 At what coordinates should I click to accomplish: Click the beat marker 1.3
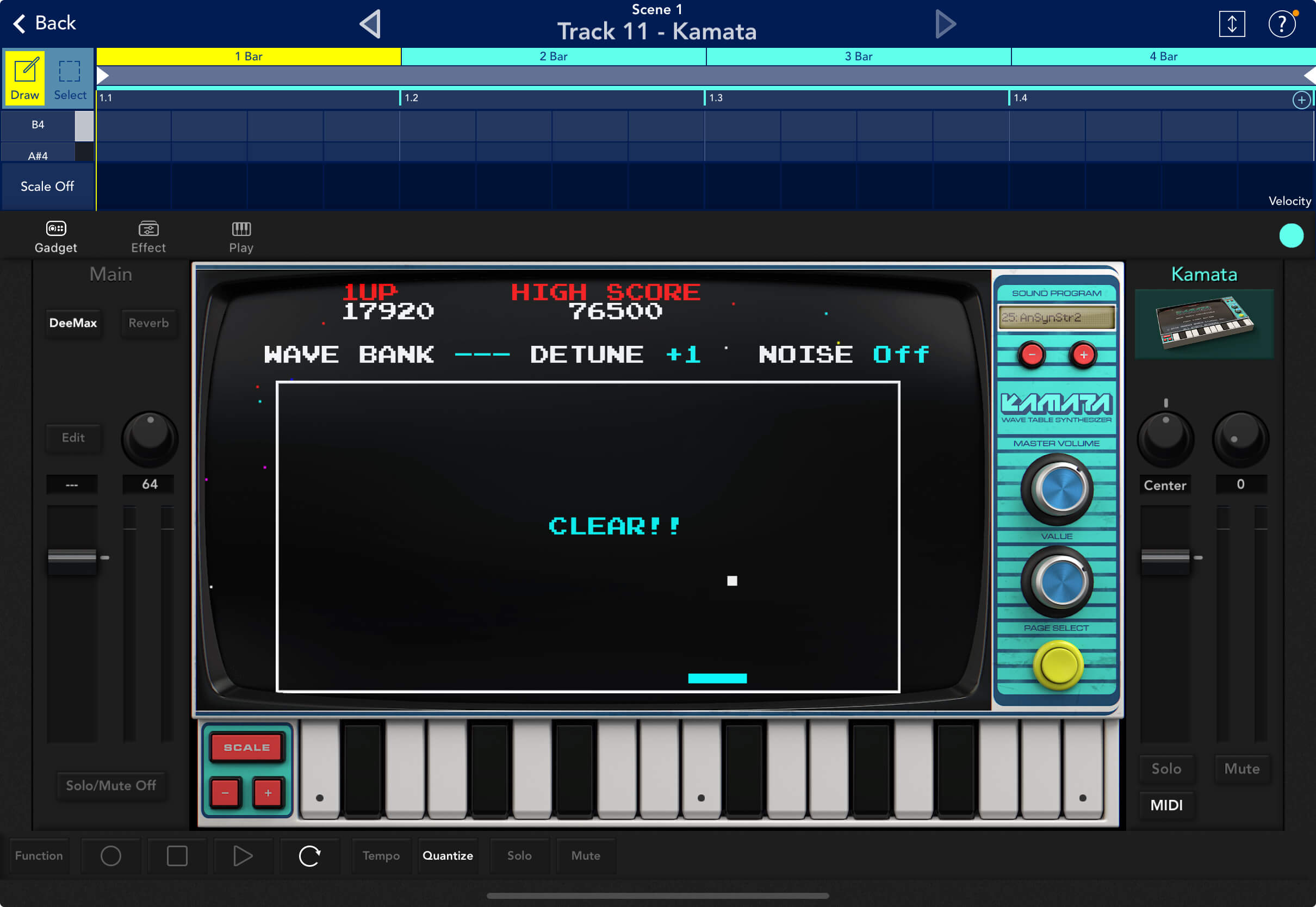pos(716,98)
